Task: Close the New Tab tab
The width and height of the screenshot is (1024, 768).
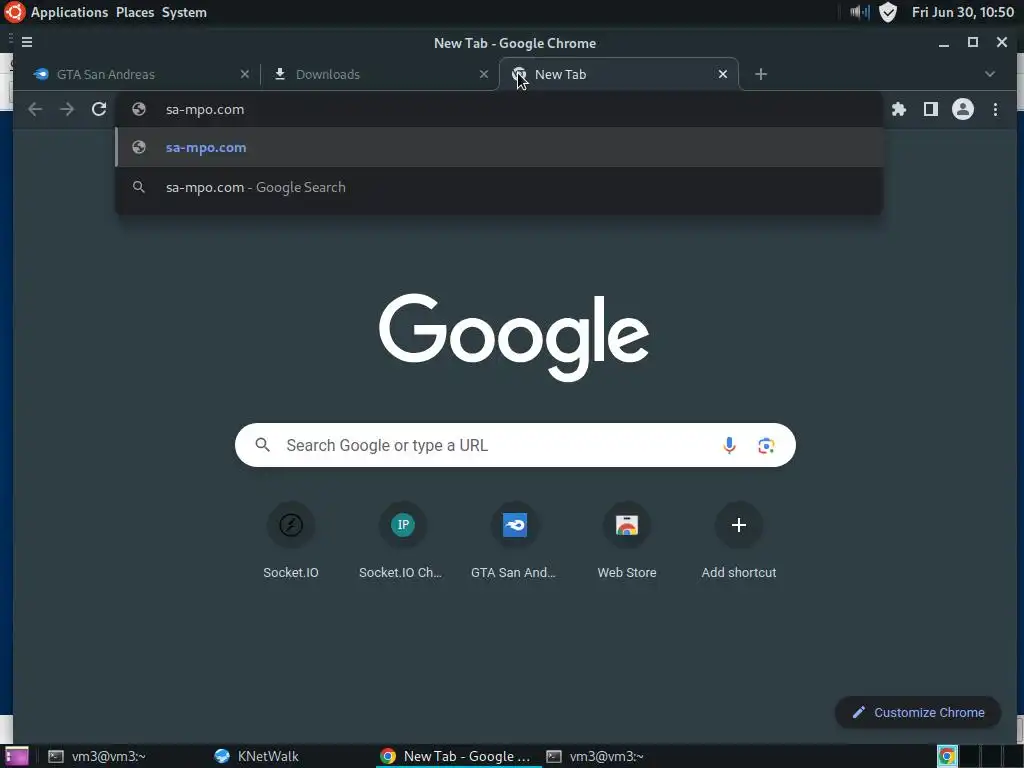Action: (x=723, y=74)
